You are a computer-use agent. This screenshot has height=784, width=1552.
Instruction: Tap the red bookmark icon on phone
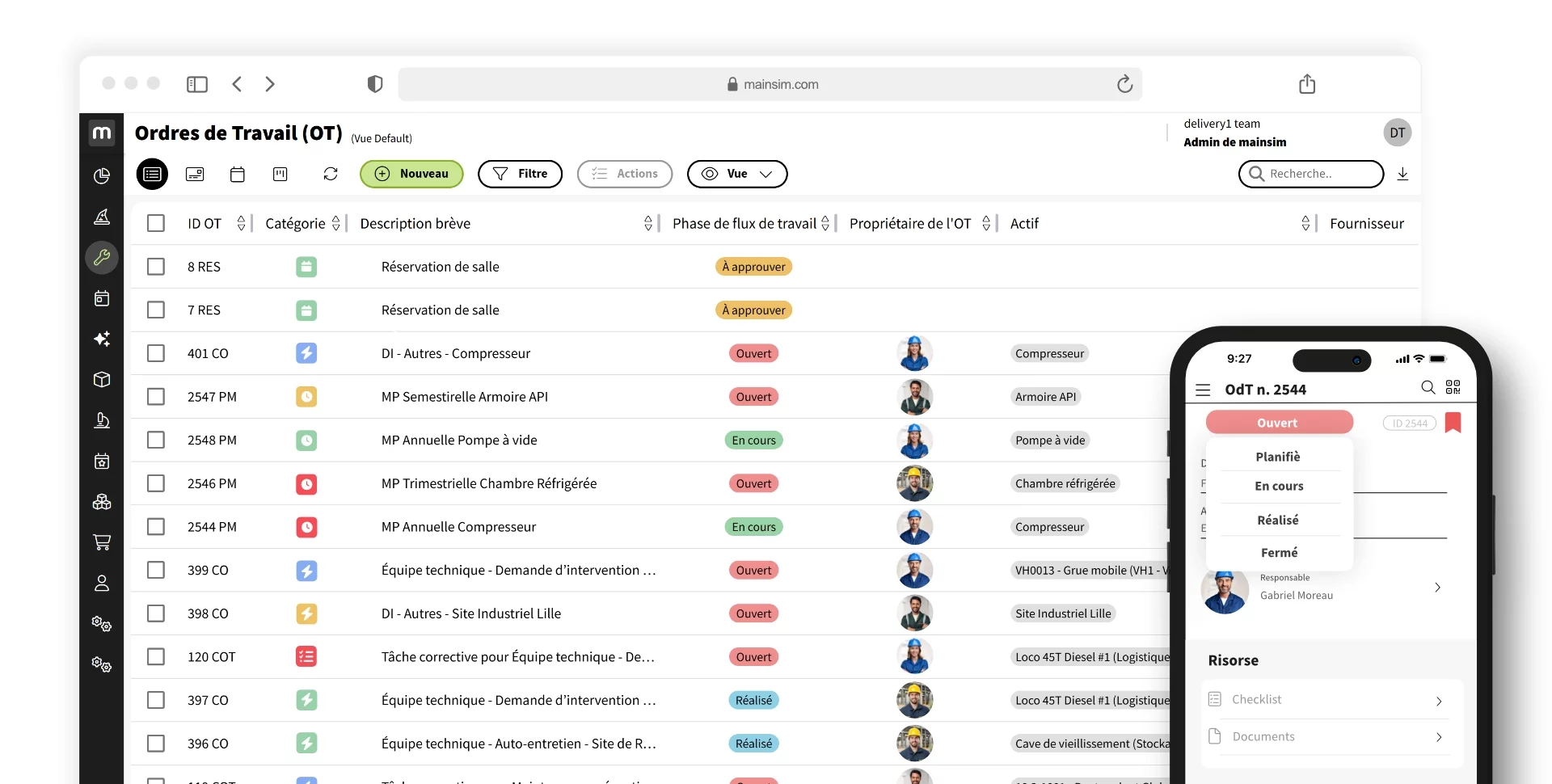tap(1453, 423)
